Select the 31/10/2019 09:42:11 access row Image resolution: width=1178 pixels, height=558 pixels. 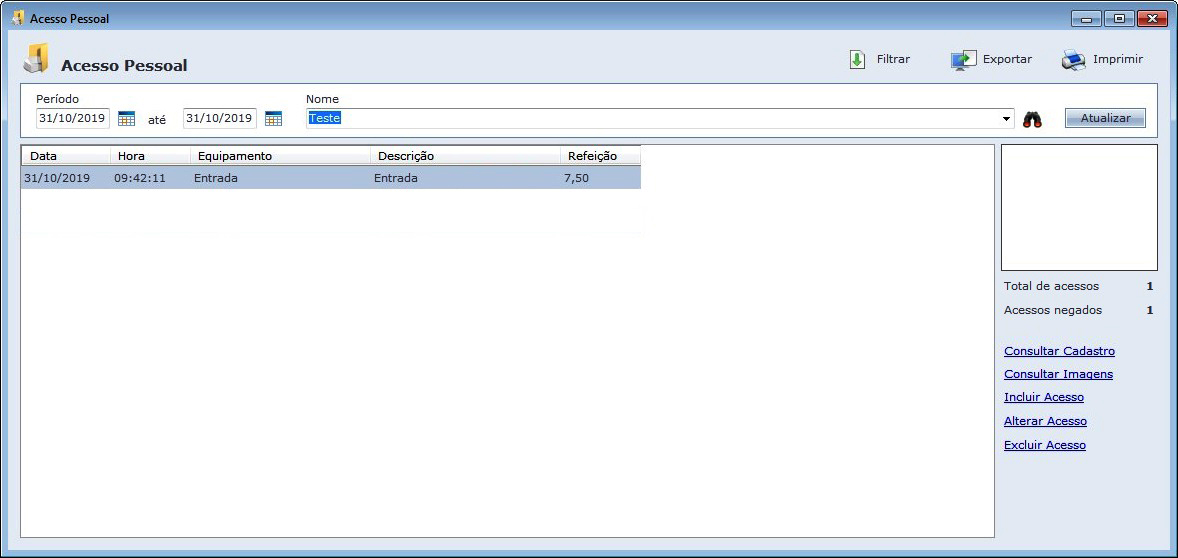point(330,178)
